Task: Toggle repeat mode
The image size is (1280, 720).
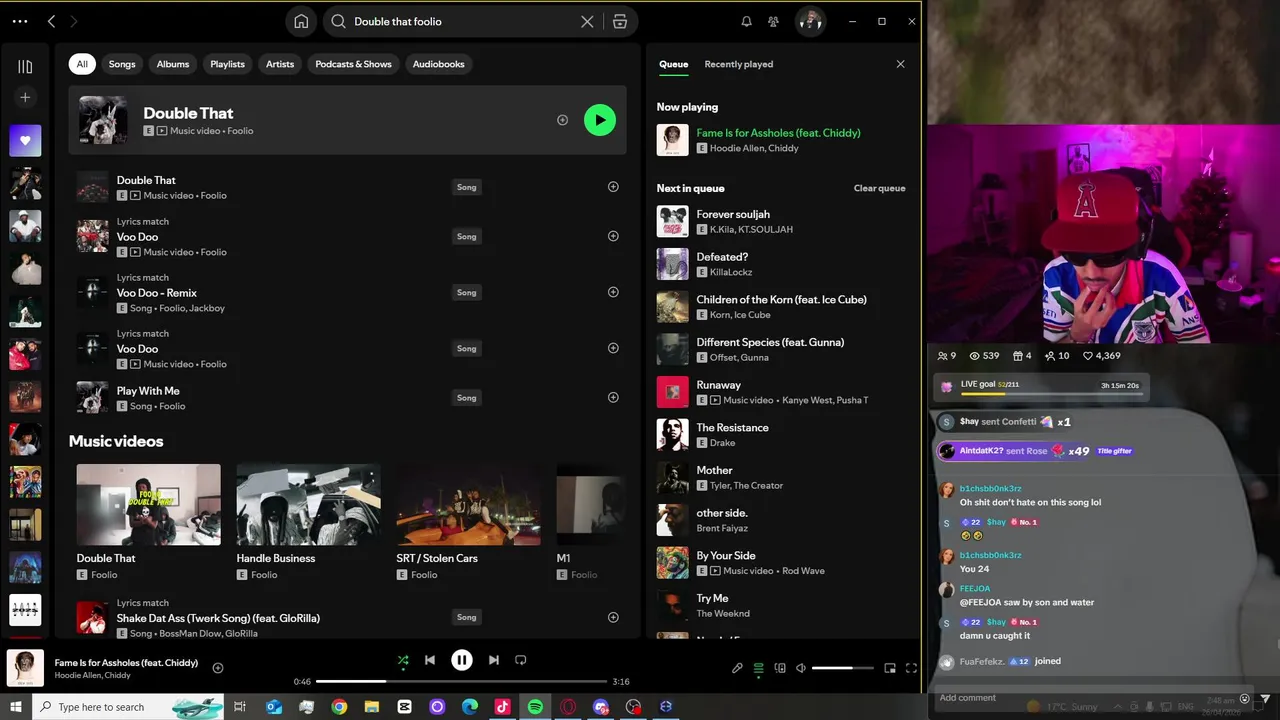Action: tap(520, 660)
